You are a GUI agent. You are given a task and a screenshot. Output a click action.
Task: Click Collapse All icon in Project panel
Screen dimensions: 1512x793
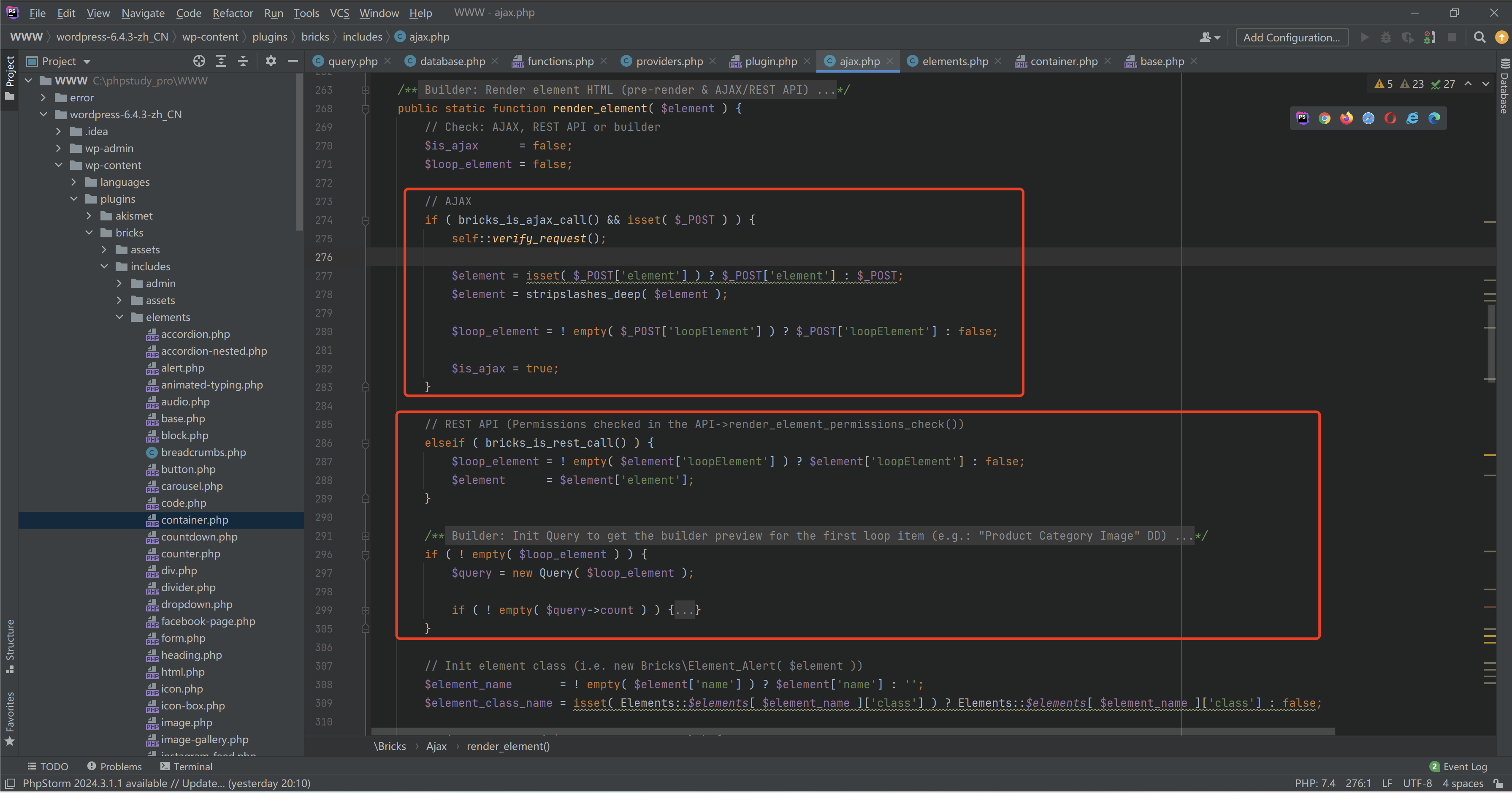243,61
